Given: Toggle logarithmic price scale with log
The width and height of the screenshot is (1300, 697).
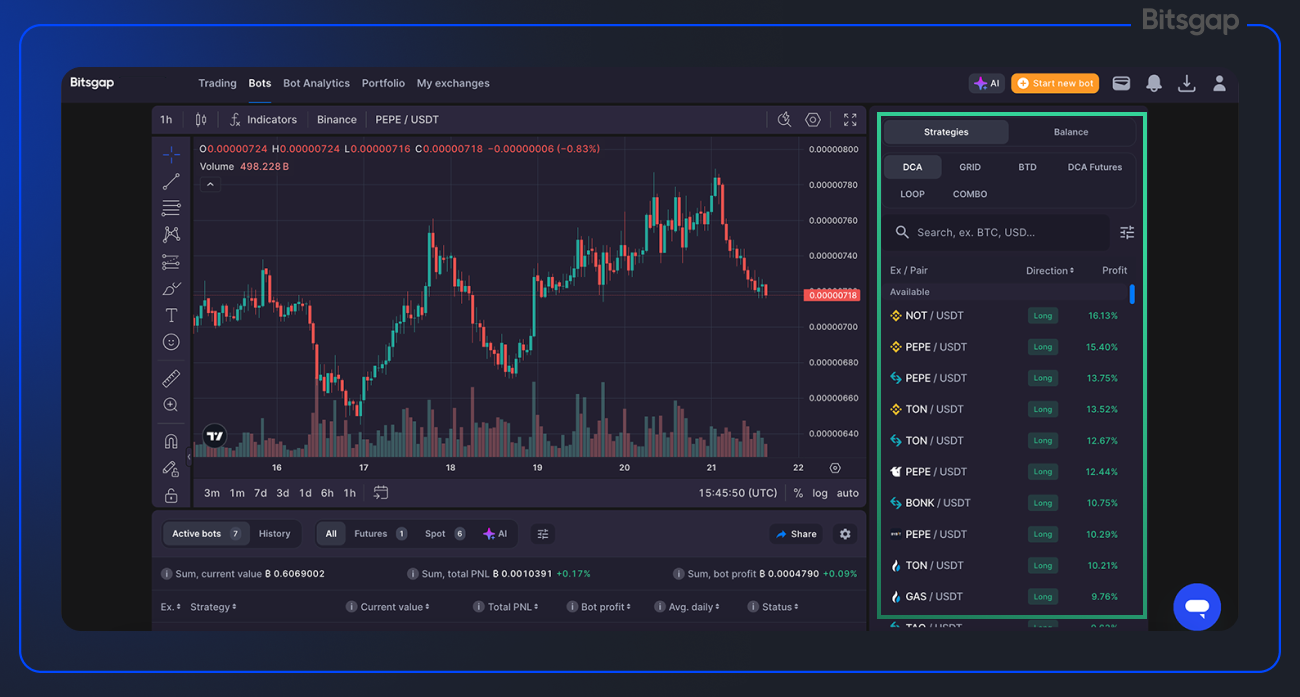Looking at the screenshot, I should tap(820, 493).
